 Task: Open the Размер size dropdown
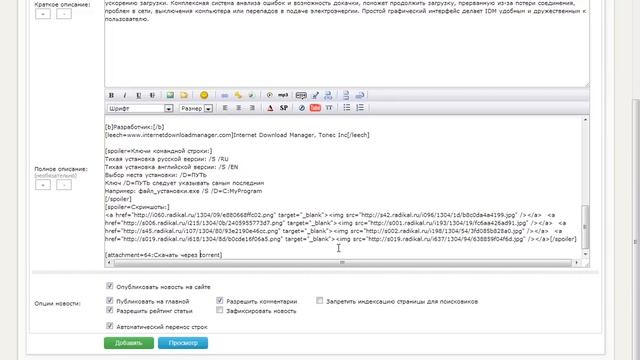tap(196, 109)
